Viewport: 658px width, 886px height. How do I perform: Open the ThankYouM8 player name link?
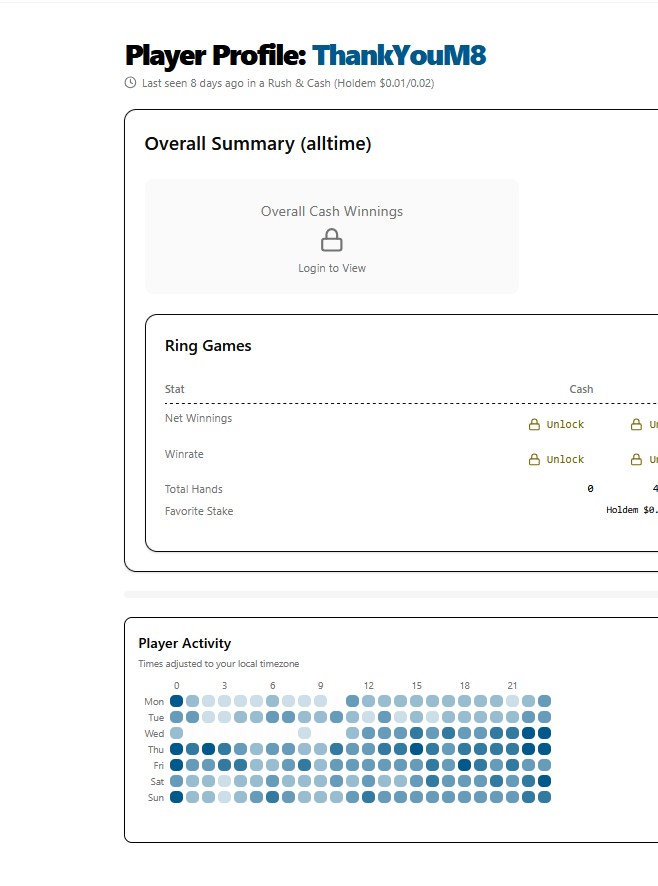click(399, 55)
